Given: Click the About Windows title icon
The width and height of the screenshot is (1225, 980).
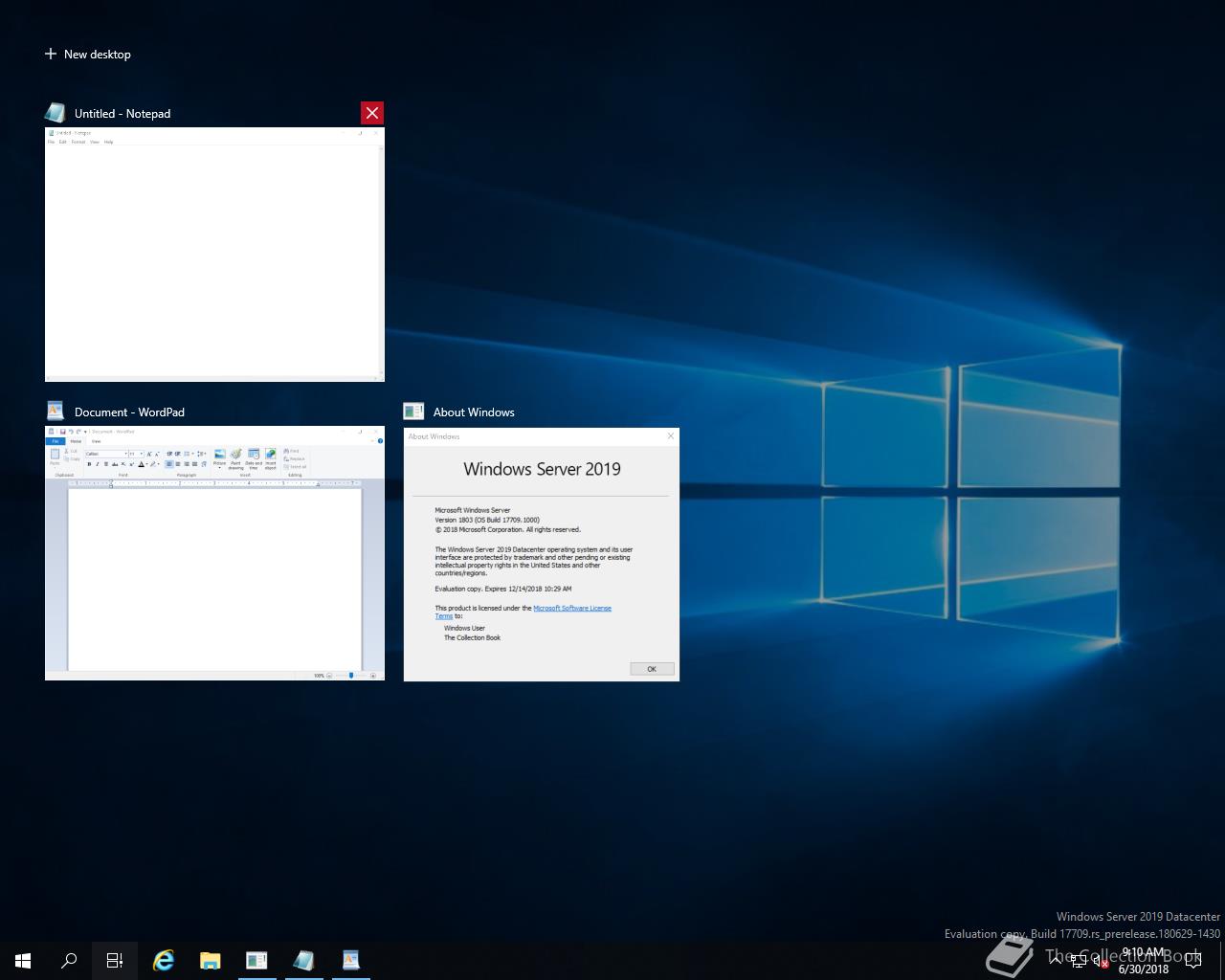Looking at the screenshot, I should coord(413,412).
